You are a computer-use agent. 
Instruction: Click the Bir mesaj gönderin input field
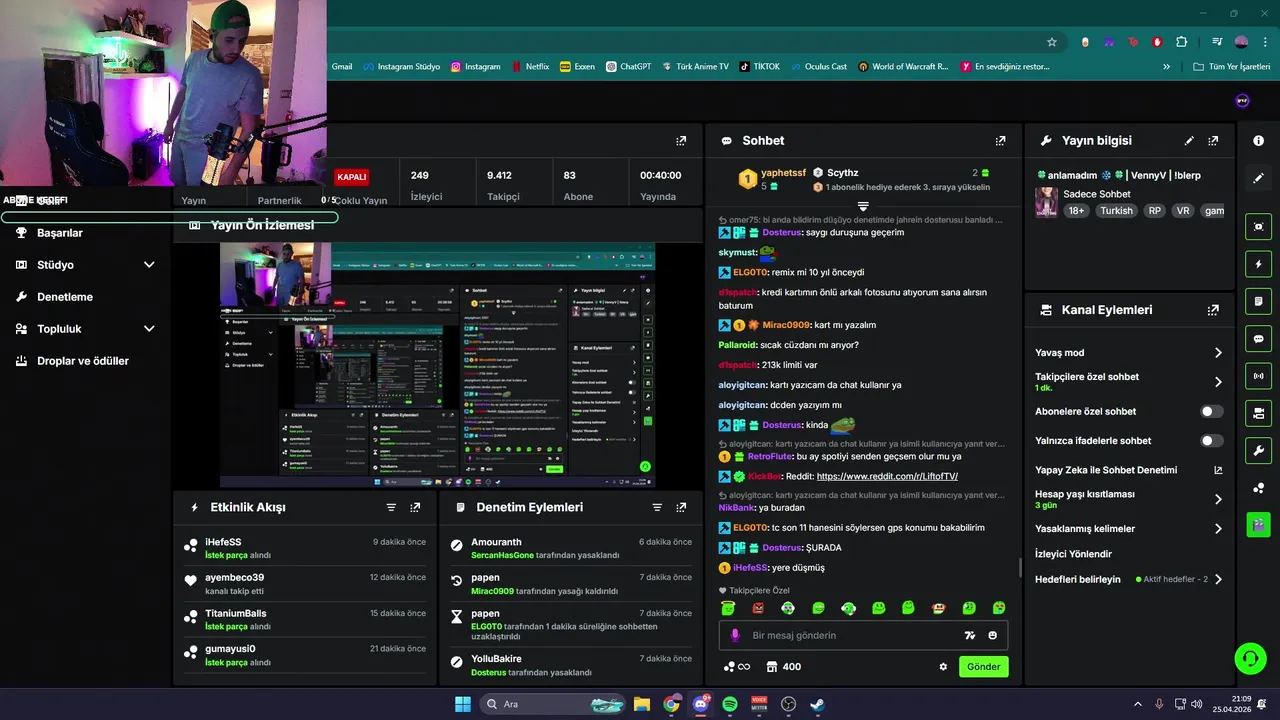pos(863,635)
